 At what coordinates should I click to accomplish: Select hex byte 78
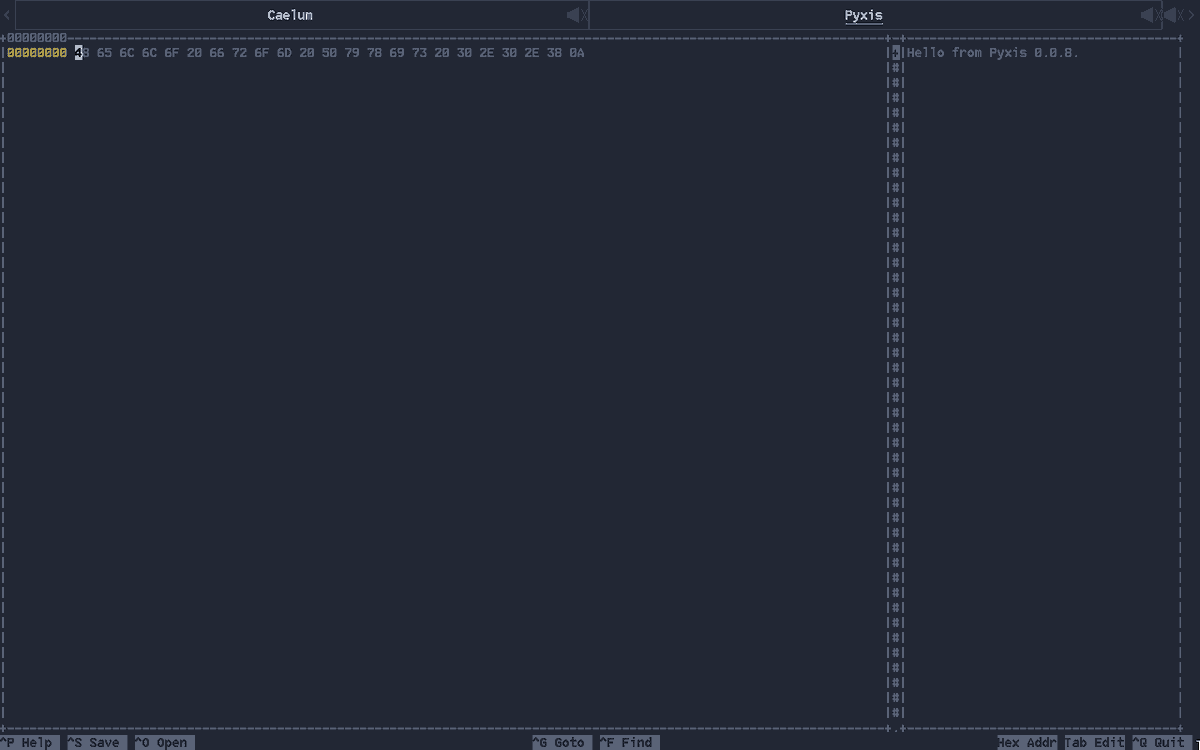pos(374,53)
